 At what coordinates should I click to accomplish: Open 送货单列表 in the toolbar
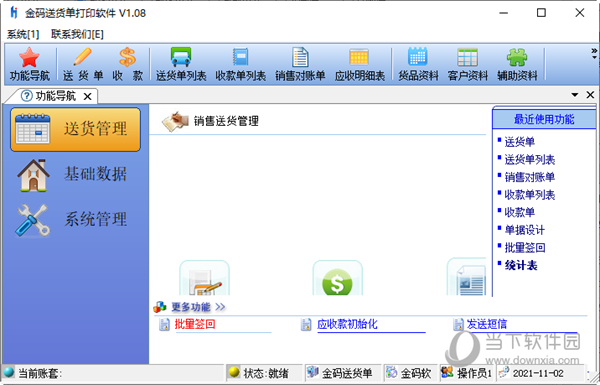(x=181, y=64)
